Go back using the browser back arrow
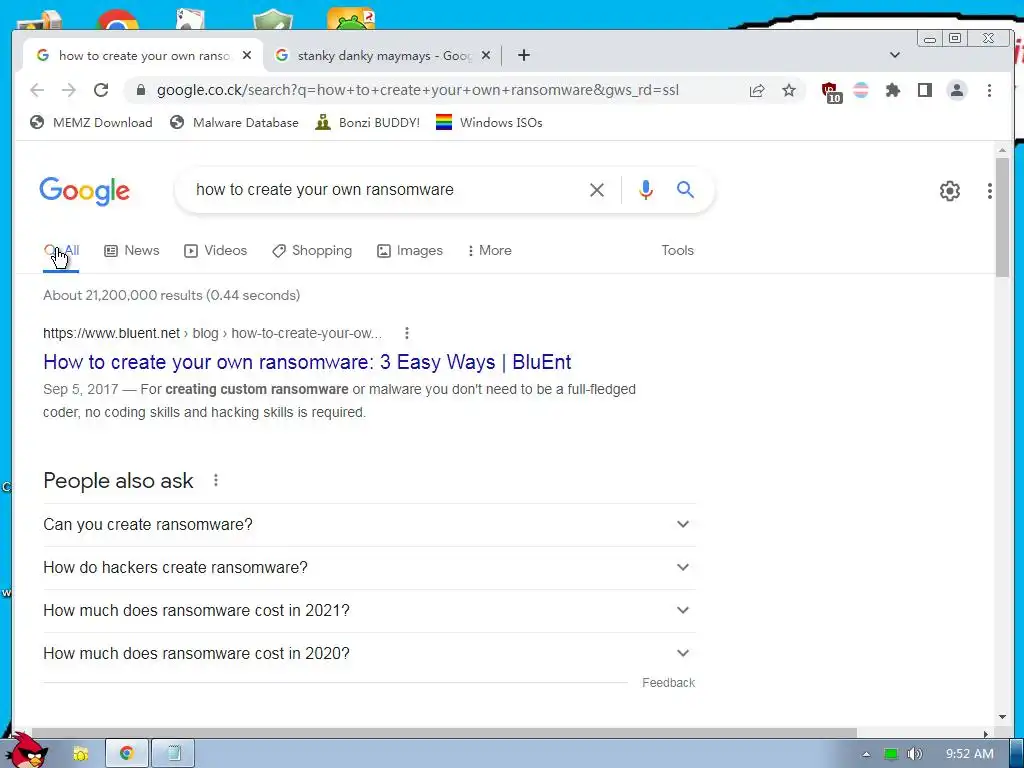 point(37,90)
